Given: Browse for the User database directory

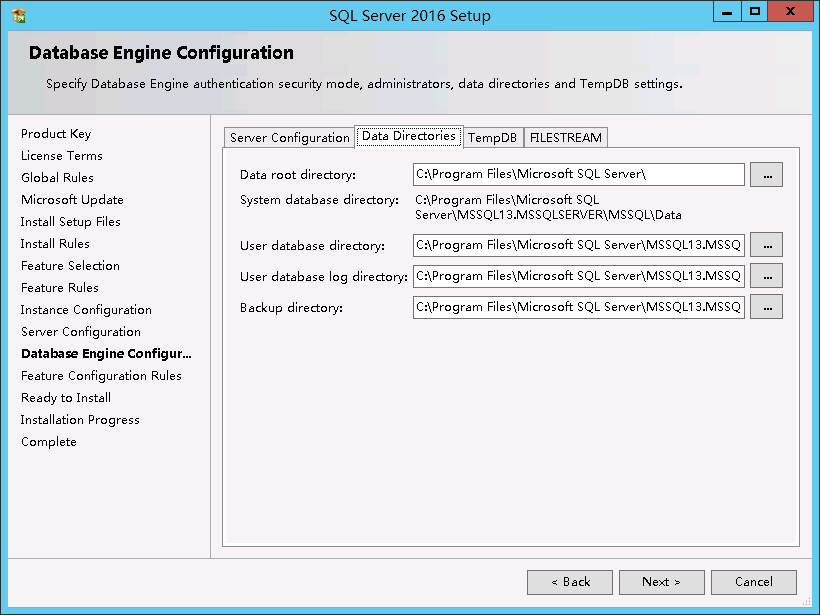Looking at the screenshot, I should point(766,245).
